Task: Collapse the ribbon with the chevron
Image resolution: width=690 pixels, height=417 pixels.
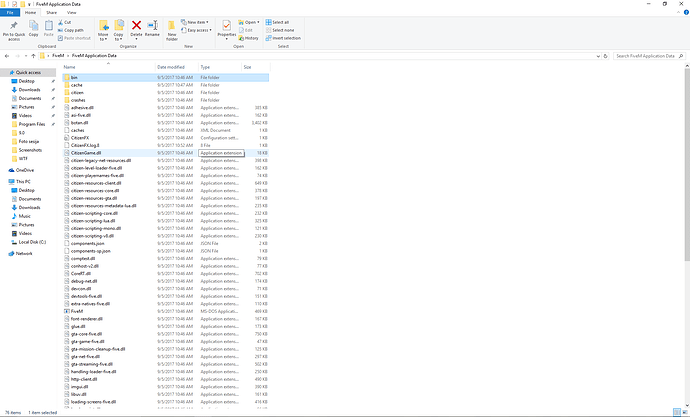Action: click(x=679, y=13)
